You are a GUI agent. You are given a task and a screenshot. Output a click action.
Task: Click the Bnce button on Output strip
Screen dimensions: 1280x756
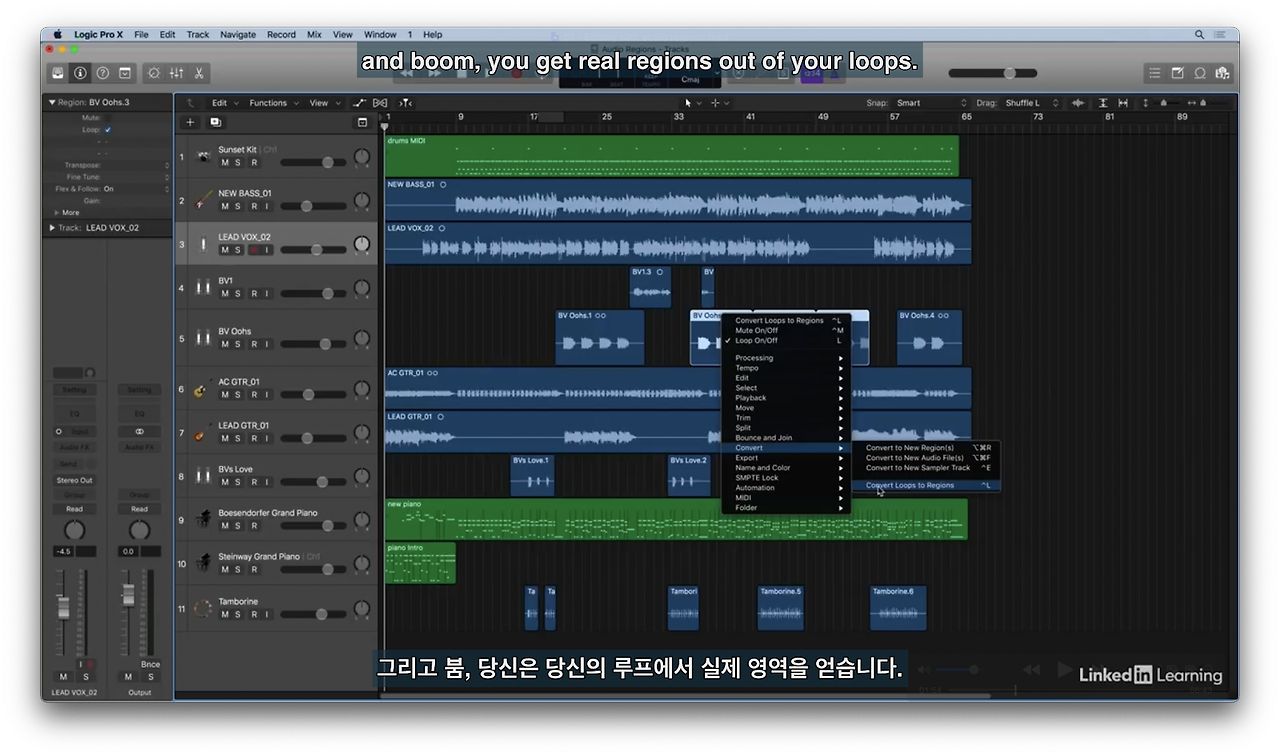150,664
